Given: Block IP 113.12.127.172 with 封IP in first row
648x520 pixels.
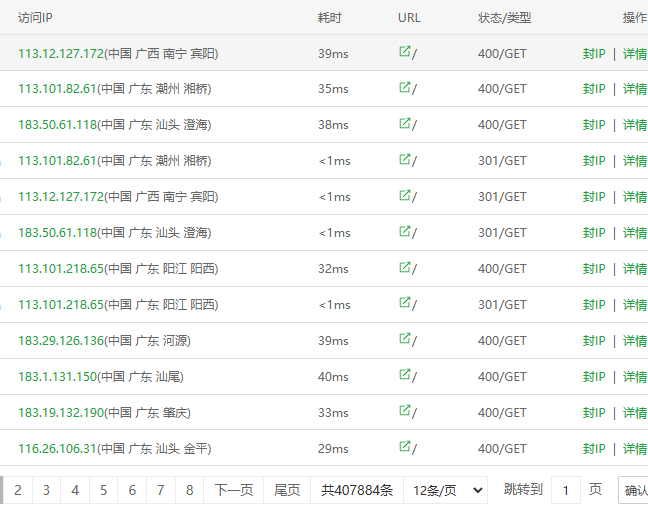Looking at the screenshot, I should click(x=594, y=53).
